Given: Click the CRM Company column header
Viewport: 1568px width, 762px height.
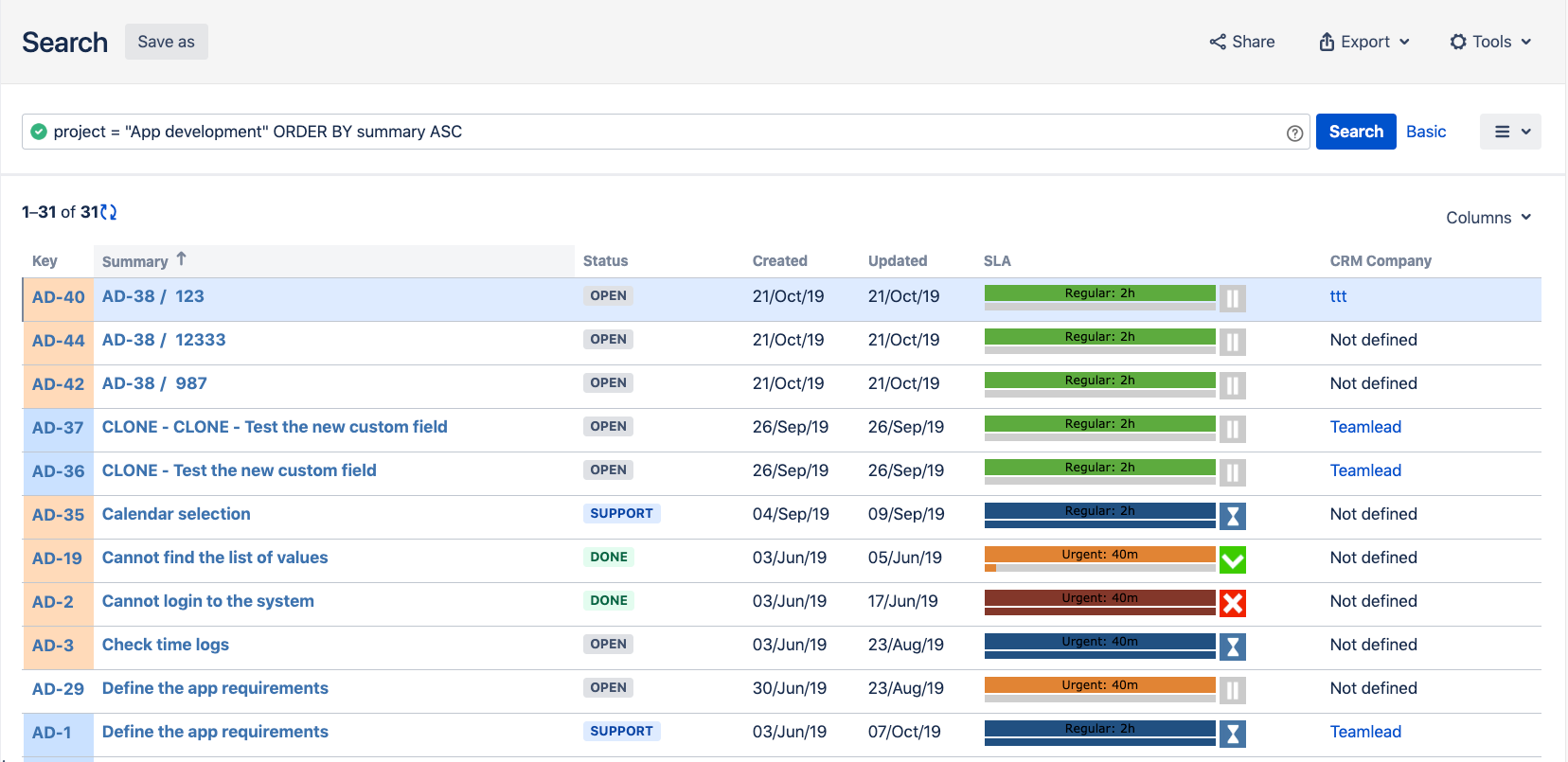Looking at the screenshot, I should [1381, 261].
